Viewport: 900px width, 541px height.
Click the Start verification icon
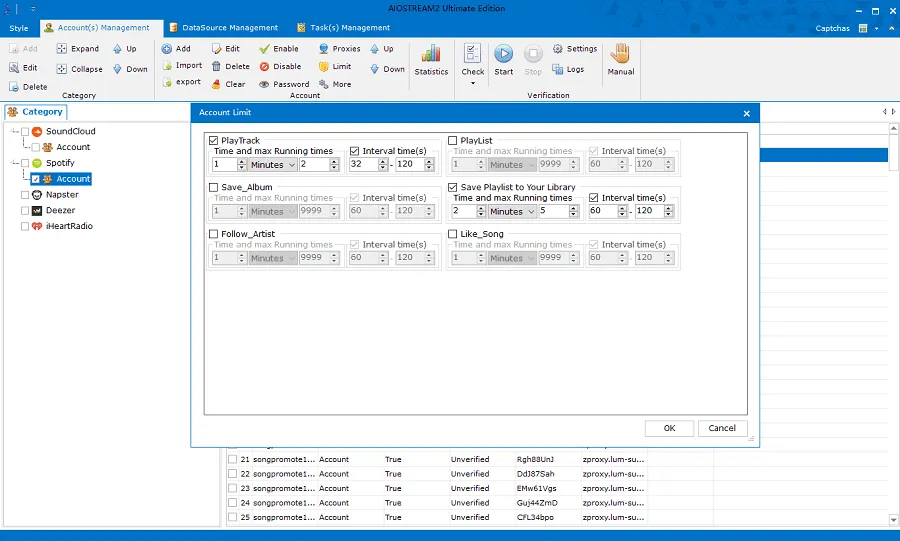pyautogui.click(x=504, y=56)
